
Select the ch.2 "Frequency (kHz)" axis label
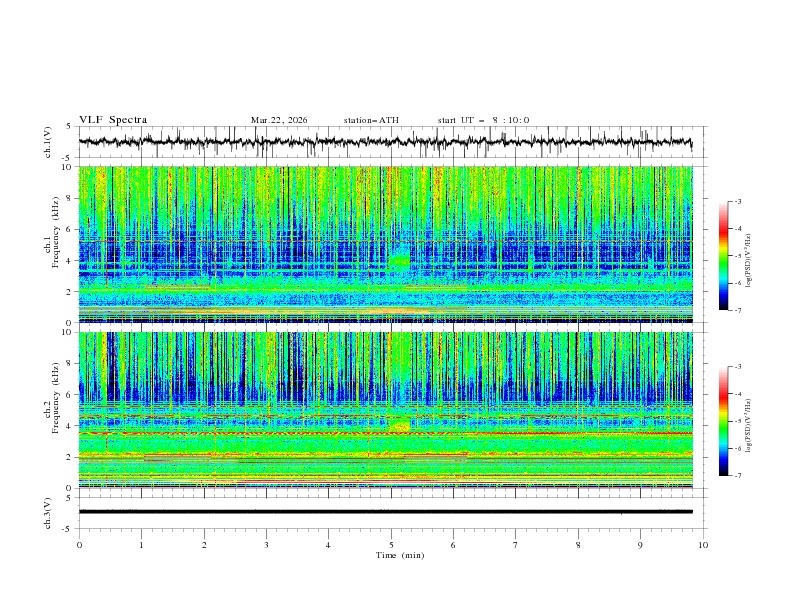pos(56,397)
